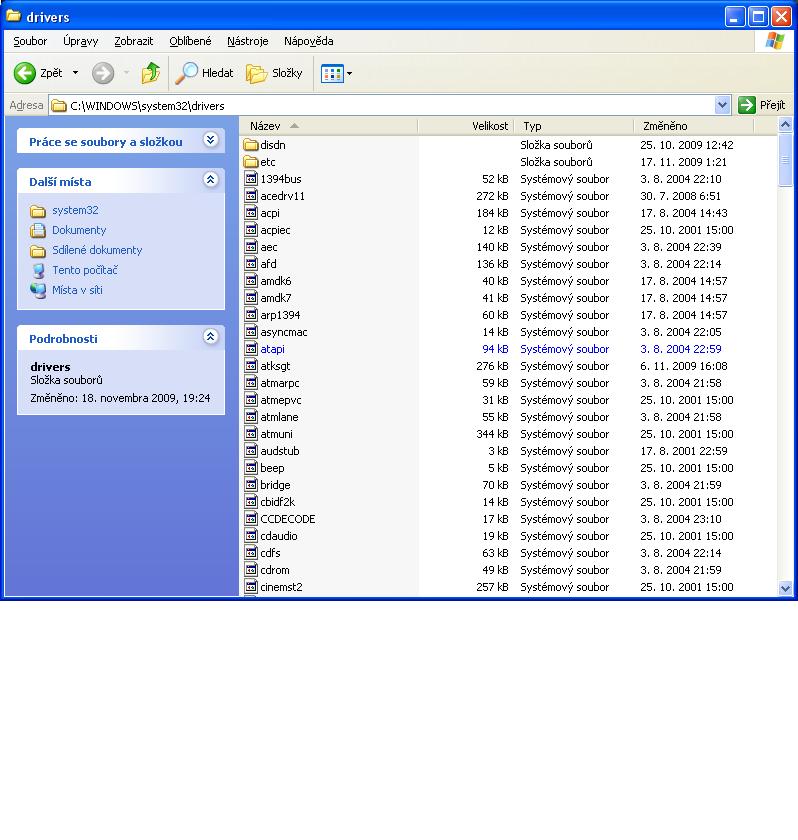Collapse the Podrobnosti panel
798x840 pixels.
[210, 337]
